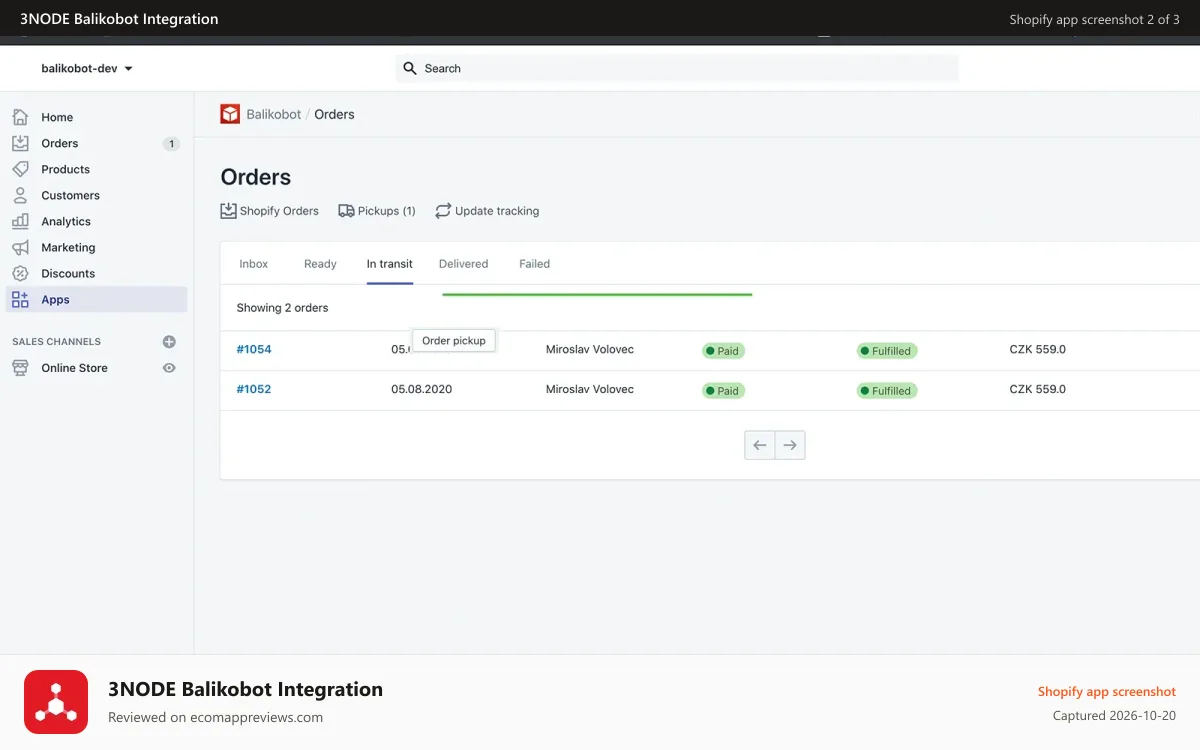Click CZK 559.0 in order #1054 row

[1038, 349]
